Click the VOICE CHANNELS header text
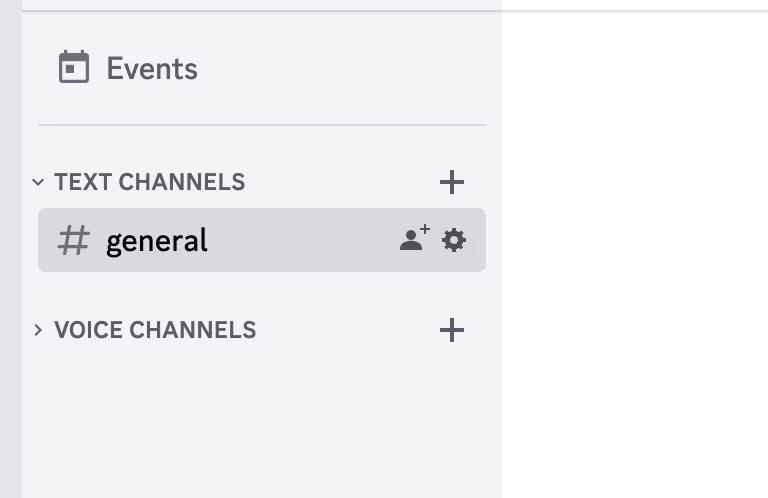768x498 pixels. [x=155, y=330]
